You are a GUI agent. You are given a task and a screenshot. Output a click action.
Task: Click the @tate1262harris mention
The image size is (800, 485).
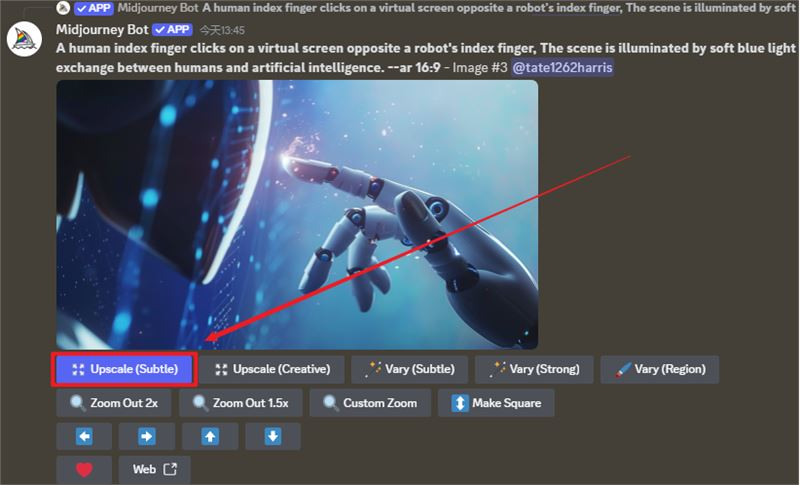563,67
